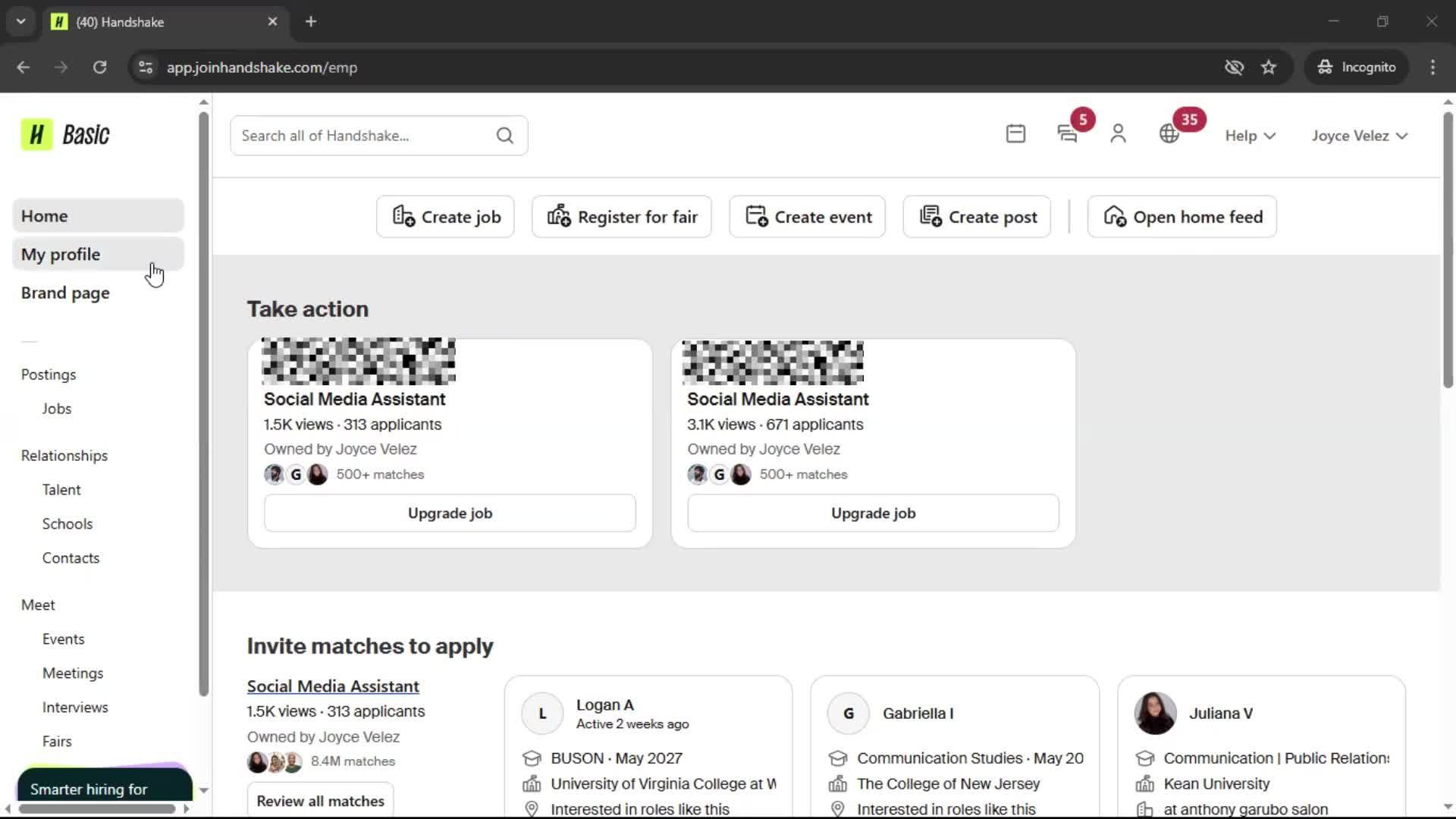Screen dimensions: 1456x819
Task: Reload the page
Action: 99,67
